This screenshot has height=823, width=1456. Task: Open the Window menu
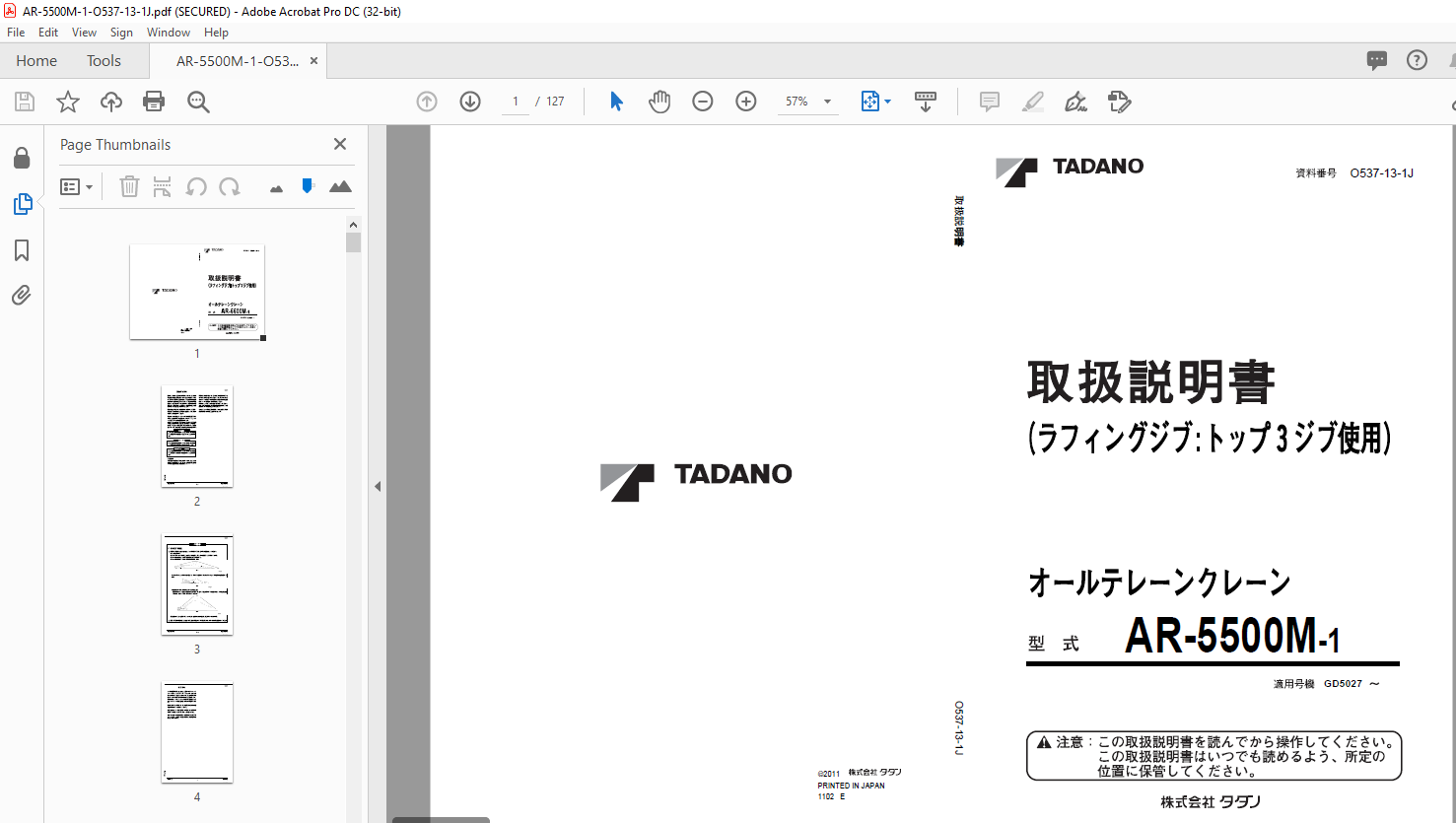(x=169, y=33)
